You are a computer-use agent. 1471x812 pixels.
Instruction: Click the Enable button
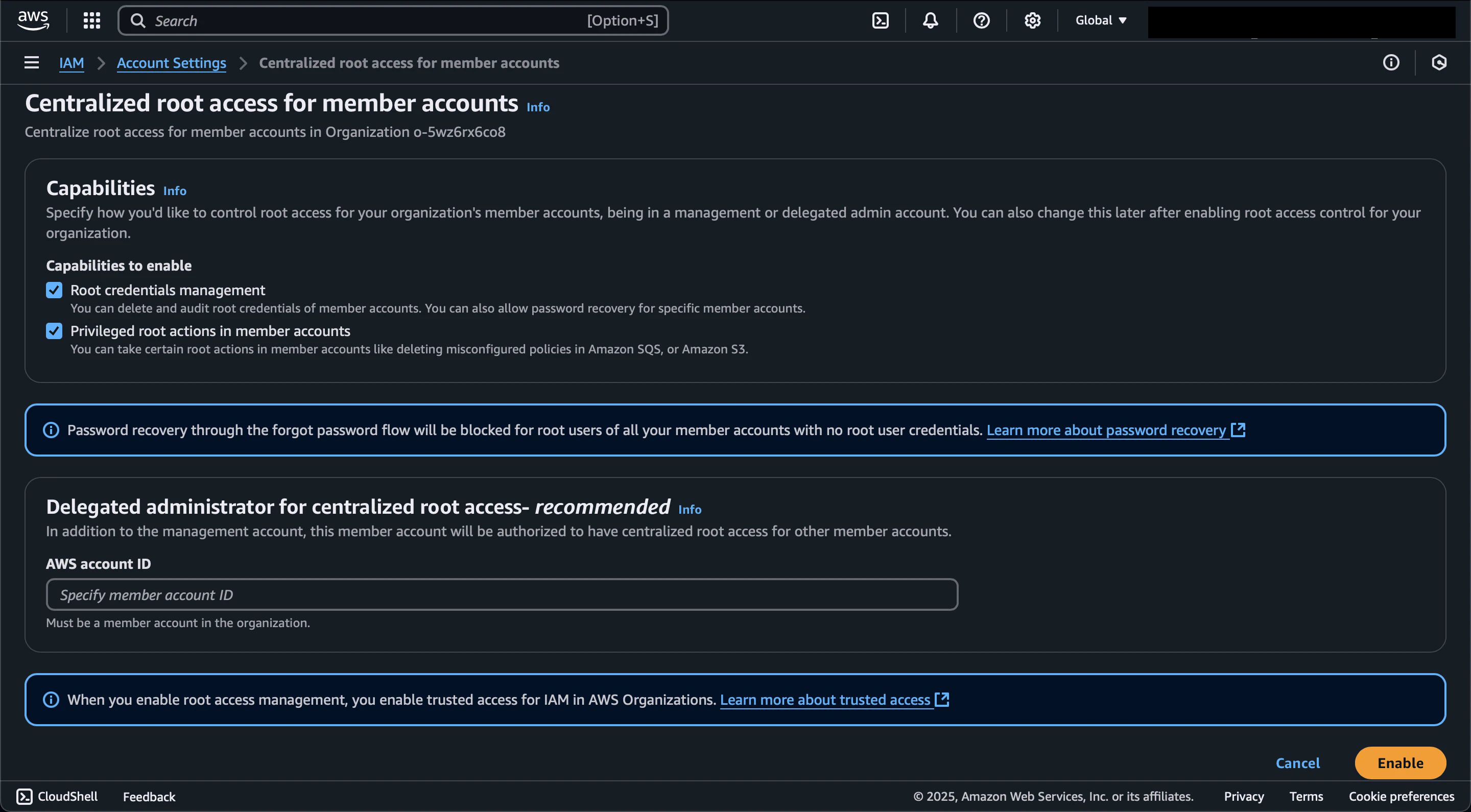pos(1399,763)
